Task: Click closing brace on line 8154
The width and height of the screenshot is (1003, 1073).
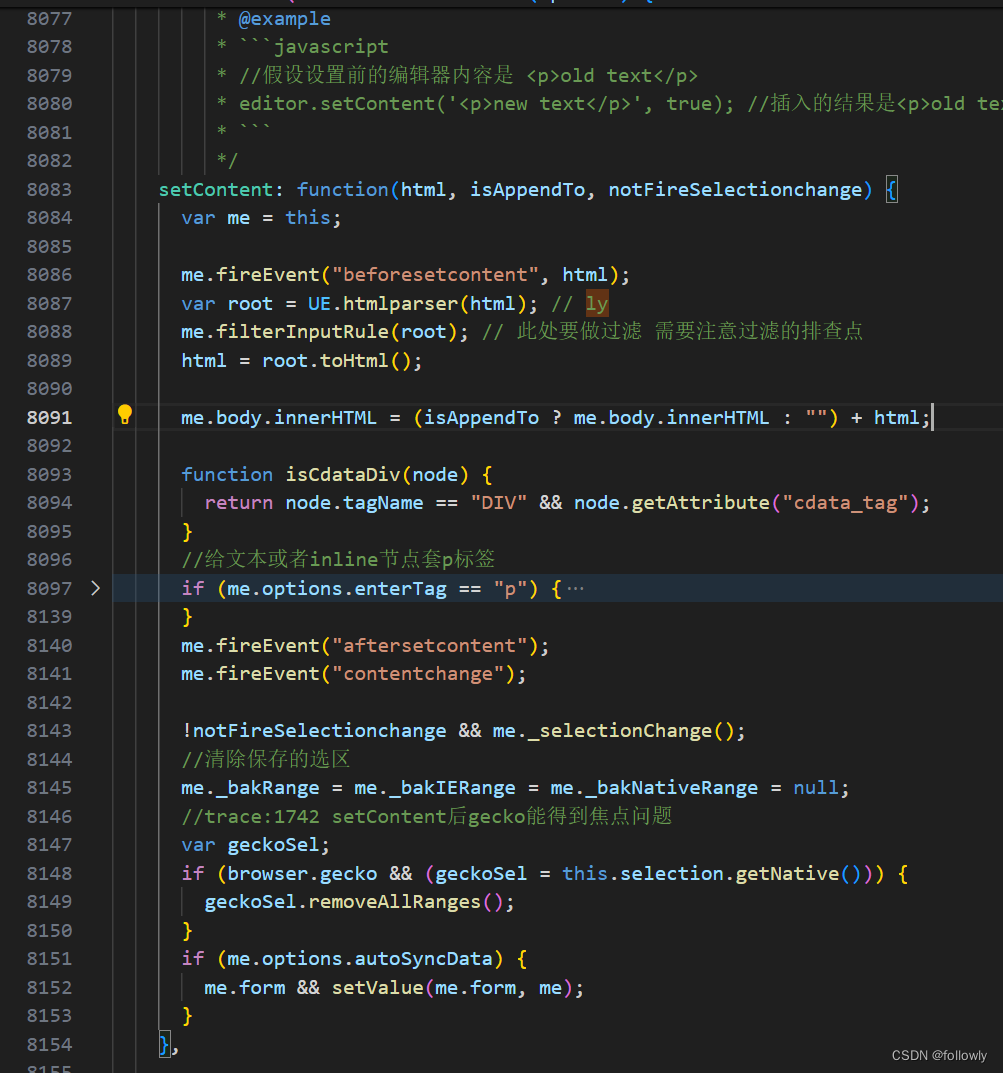Action: (164, 1044)
